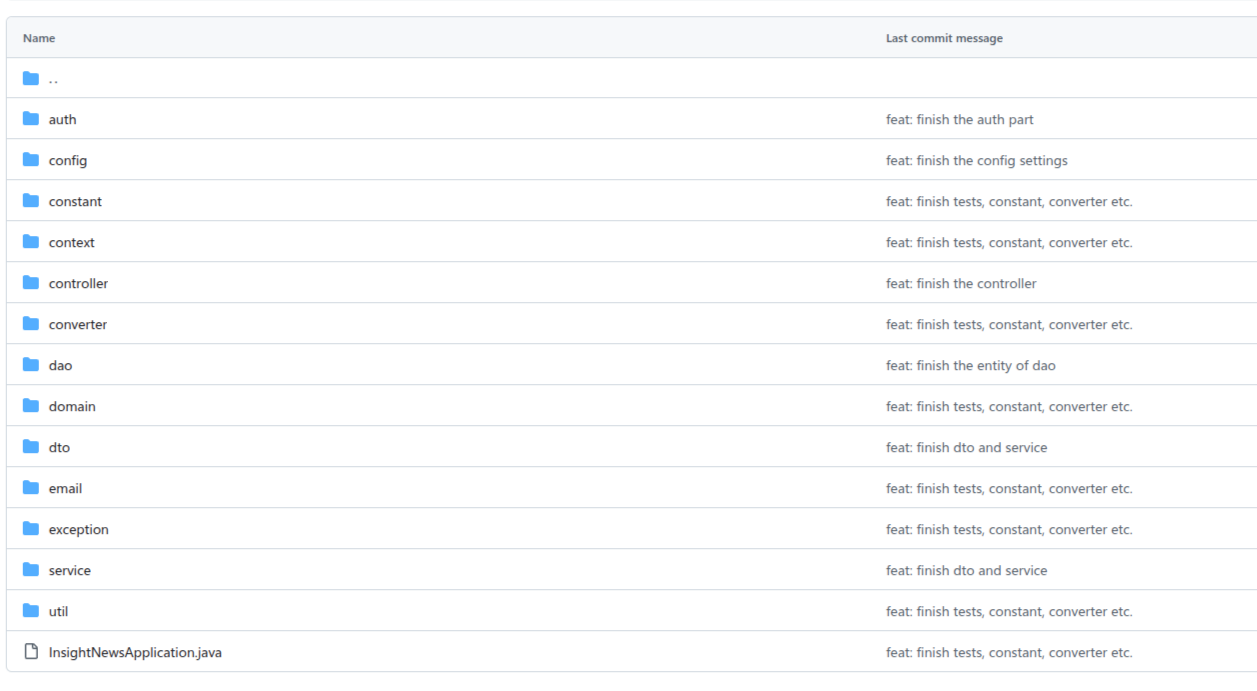Open commit 'feat: finish the controller'

click(x=961, y=284)
